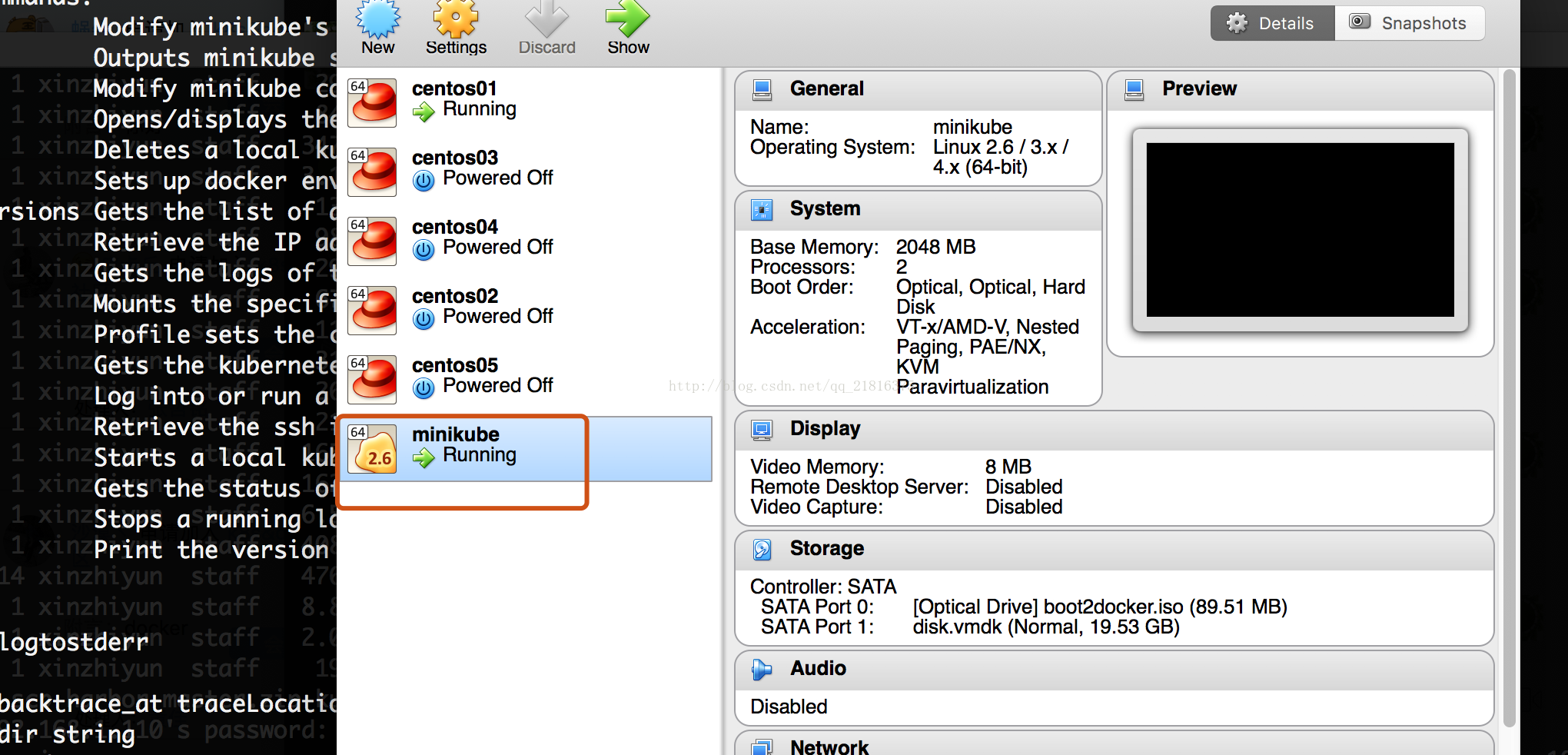This screenshot has height=755, width=1568.
Task: Click the centos01 red hat OS icon
Action: click(373, 103)
